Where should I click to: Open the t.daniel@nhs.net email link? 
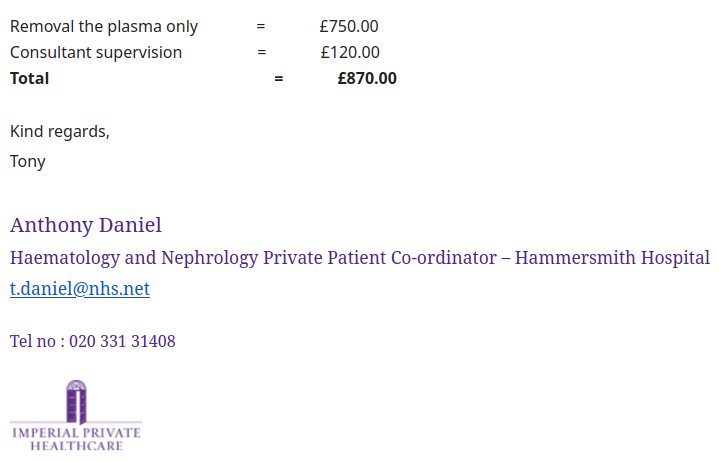(x=80, y=289)
